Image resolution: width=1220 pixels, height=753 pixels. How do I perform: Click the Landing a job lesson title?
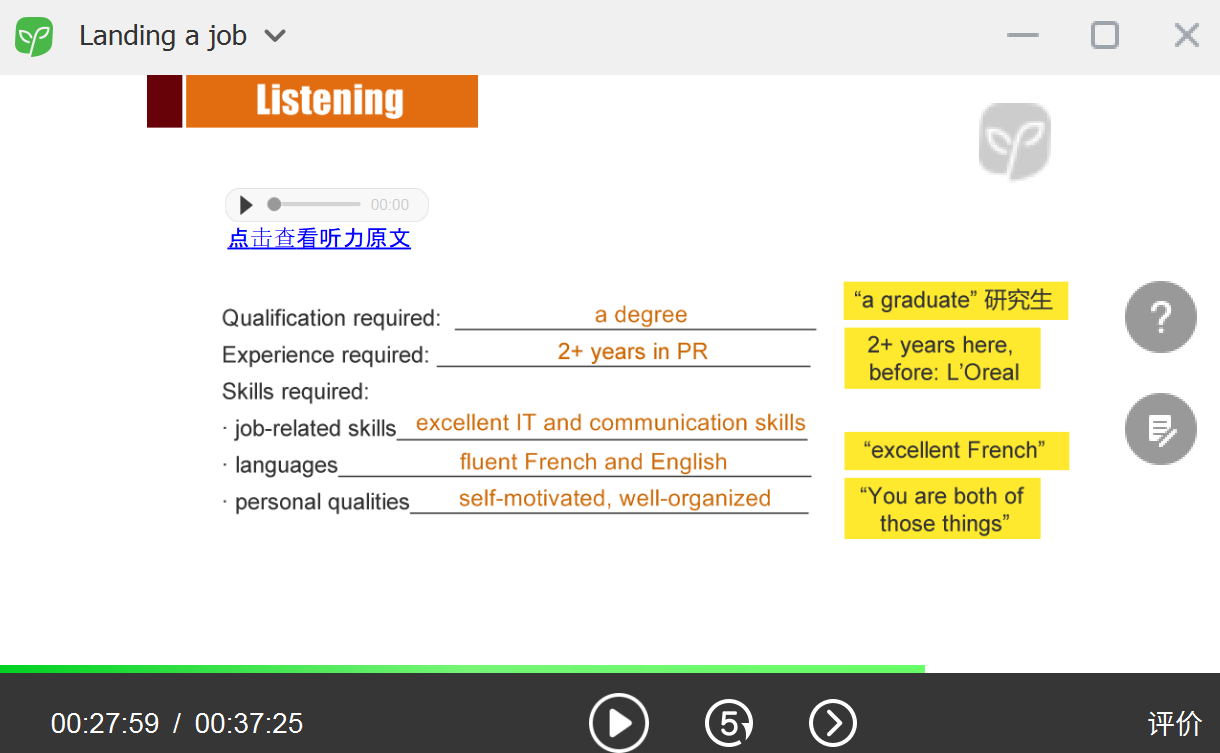[x=163, y=36]
